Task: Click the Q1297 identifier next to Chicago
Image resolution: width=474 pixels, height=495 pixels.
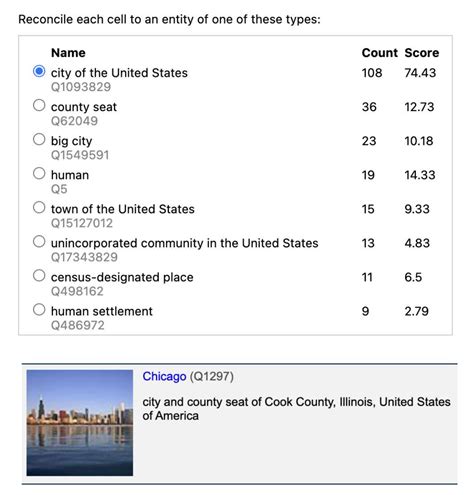Action: click(212, 376)
